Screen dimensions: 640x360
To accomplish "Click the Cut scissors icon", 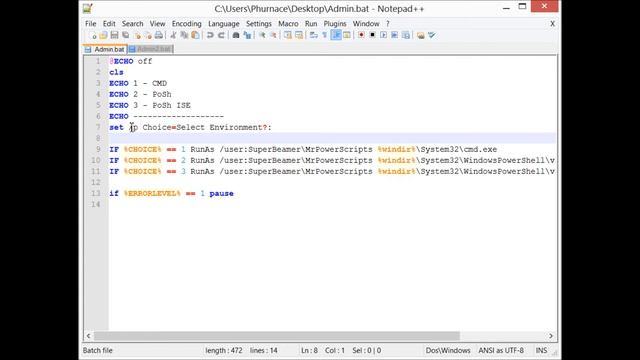I will click(173, 36).
